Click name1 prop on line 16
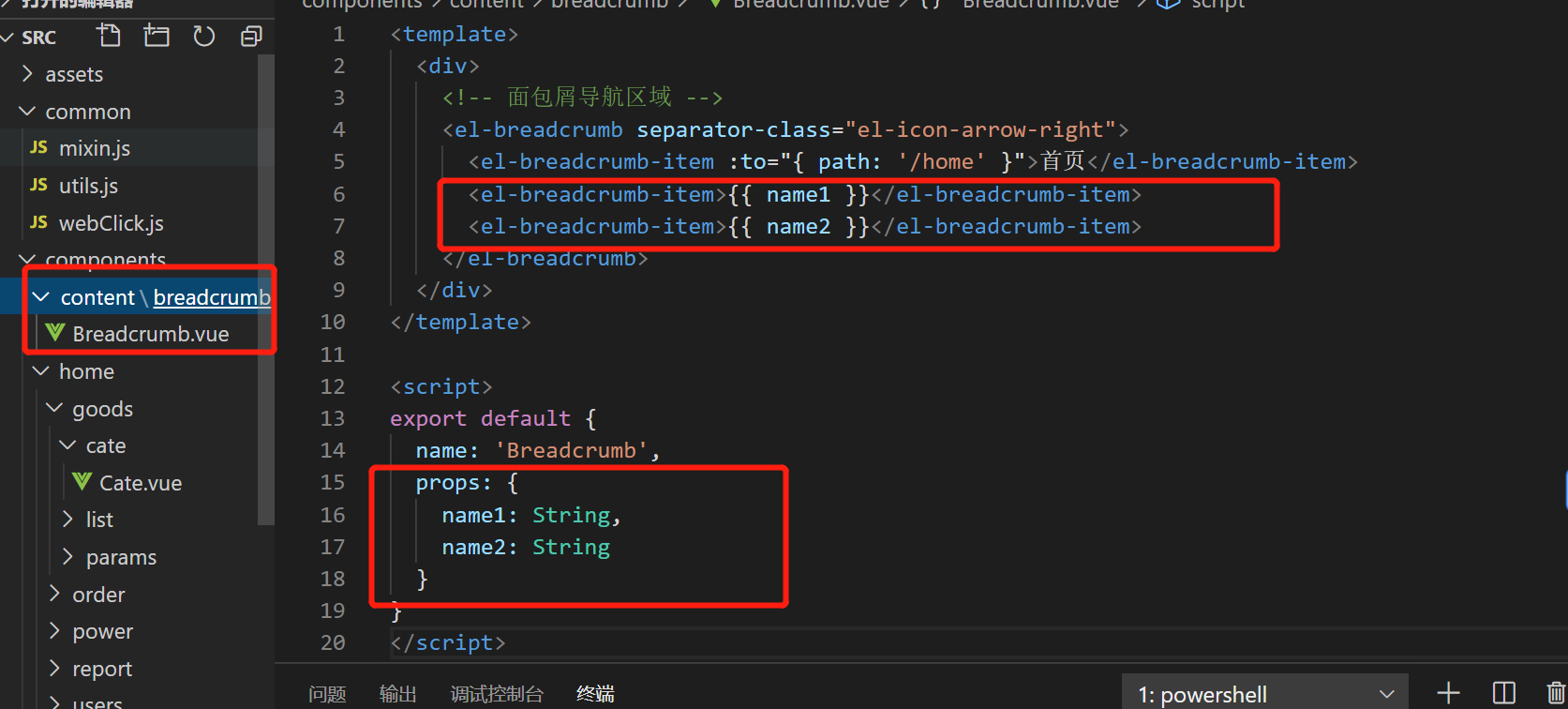This screenshot has height=709, width=1568. click(474, 515)
